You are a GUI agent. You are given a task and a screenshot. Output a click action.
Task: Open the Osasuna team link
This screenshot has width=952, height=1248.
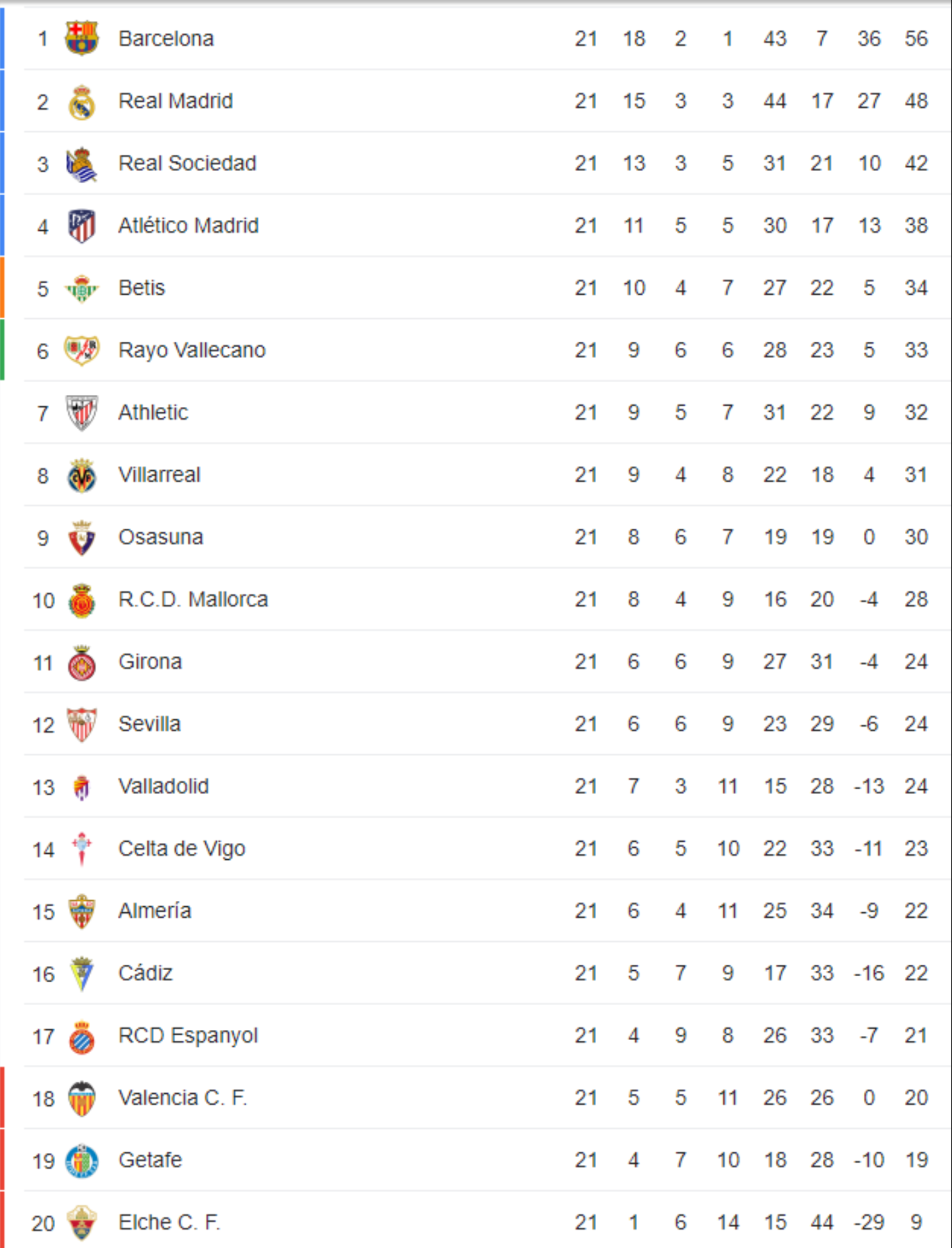point(160,537)
